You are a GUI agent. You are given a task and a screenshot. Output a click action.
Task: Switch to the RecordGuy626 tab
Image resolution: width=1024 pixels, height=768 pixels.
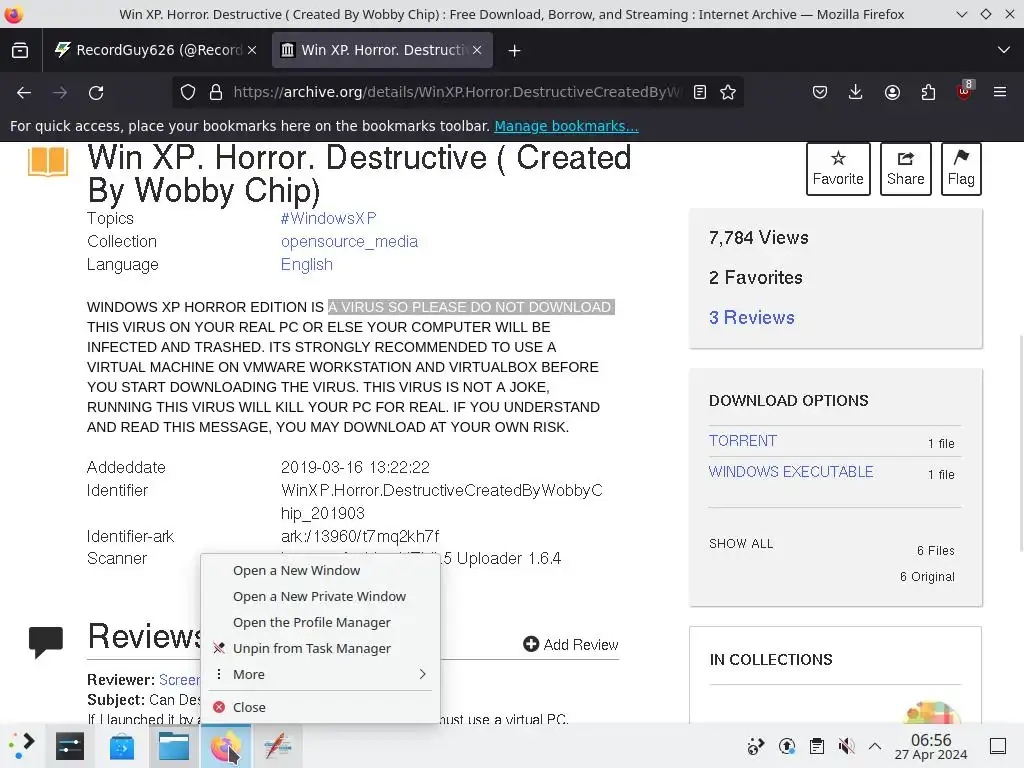(x=155, y=50)
